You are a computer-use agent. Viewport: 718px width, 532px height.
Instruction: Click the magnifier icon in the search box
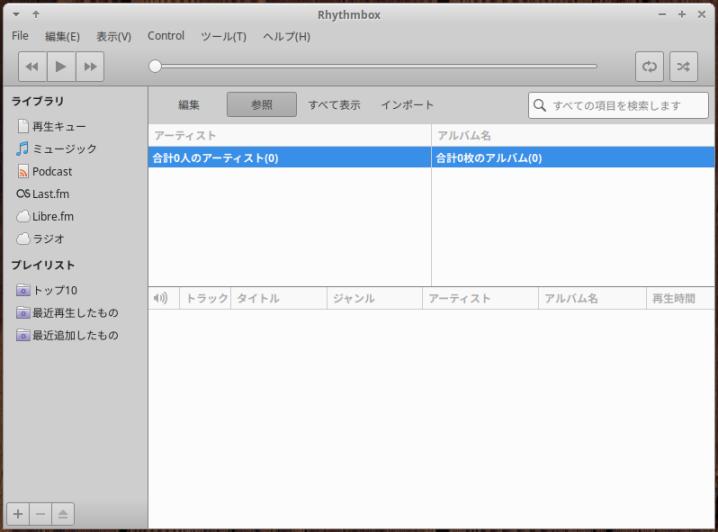click(x=540, y=105)
